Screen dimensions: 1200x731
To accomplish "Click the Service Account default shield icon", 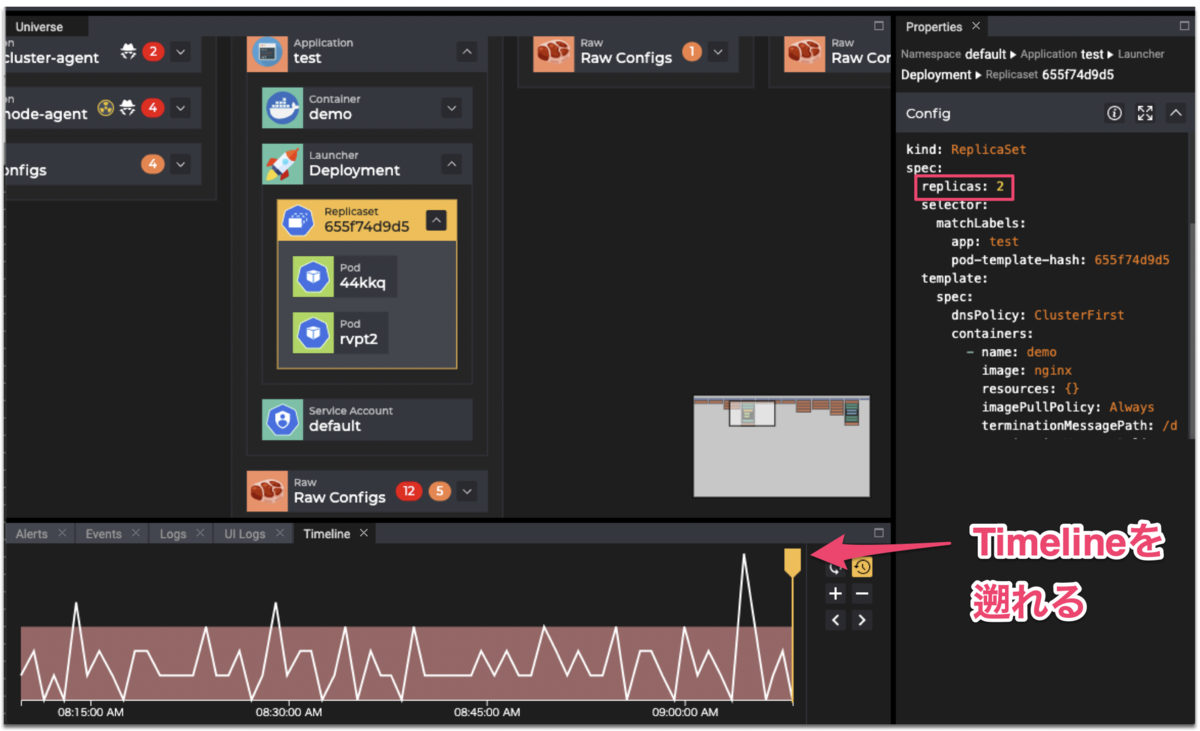I will (x=282, y=420).
